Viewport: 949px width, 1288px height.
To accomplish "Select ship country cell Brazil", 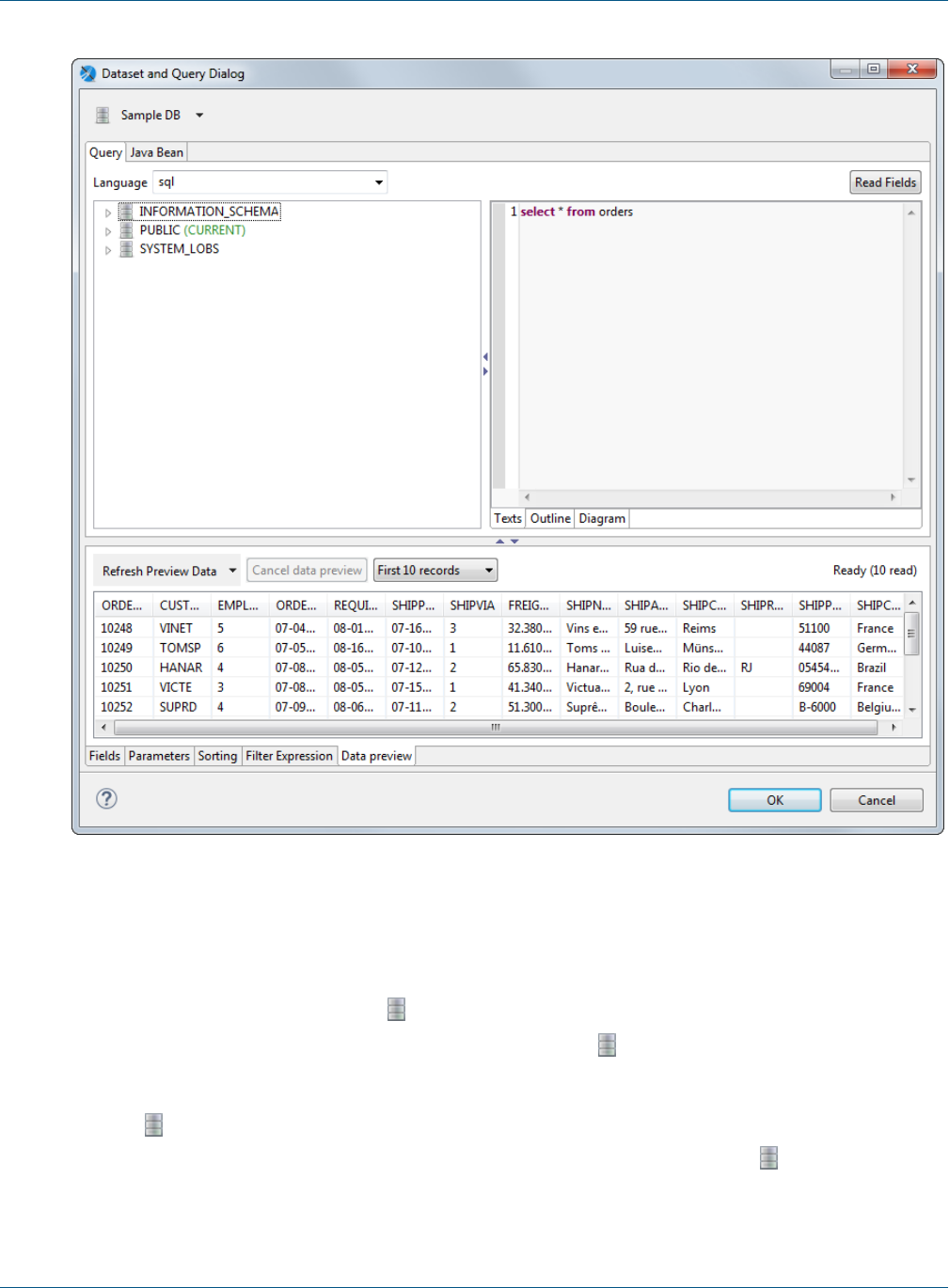I will point(872,668).
